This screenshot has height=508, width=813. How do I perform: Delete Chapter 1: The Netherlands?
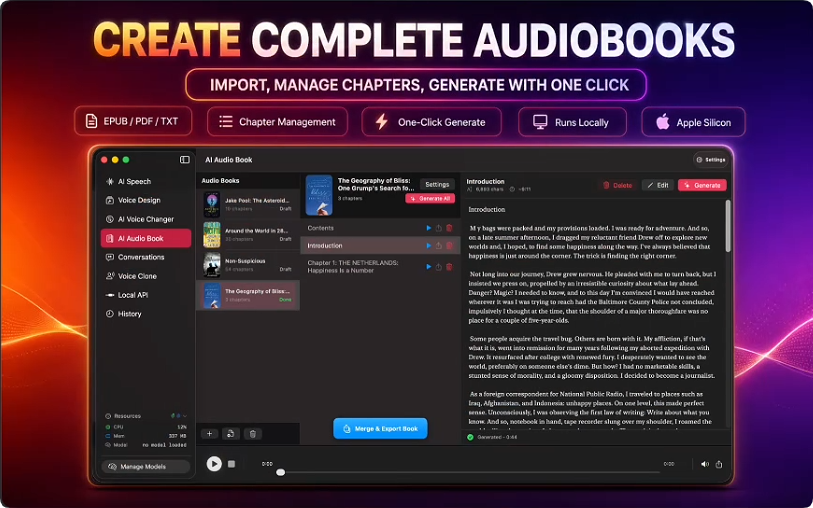(449, 266)
